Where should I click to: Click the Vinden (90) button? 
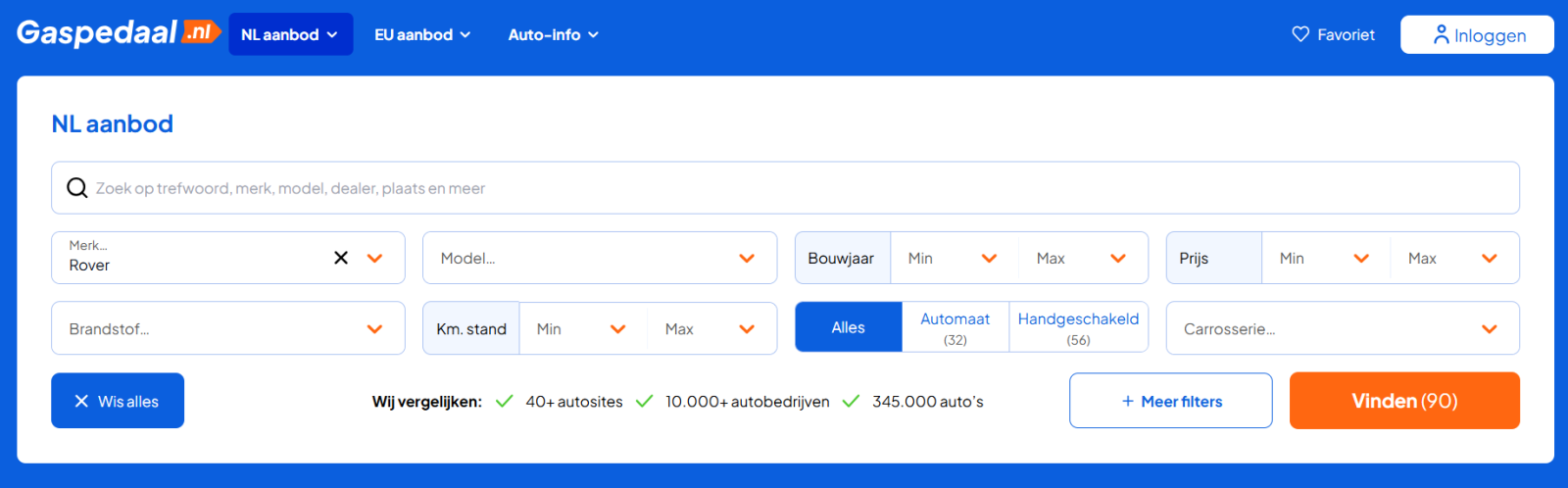point(1404,401)
